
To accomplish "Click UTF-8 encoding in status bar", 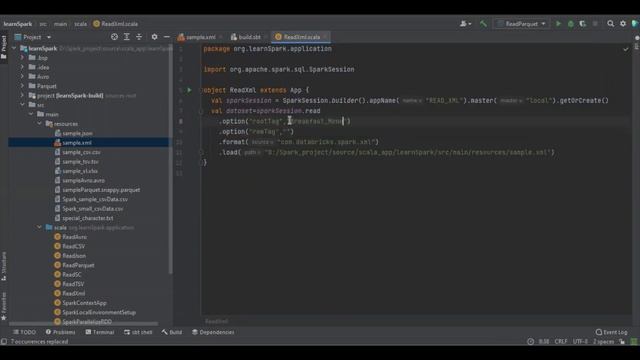I will [x=580, y=342].
